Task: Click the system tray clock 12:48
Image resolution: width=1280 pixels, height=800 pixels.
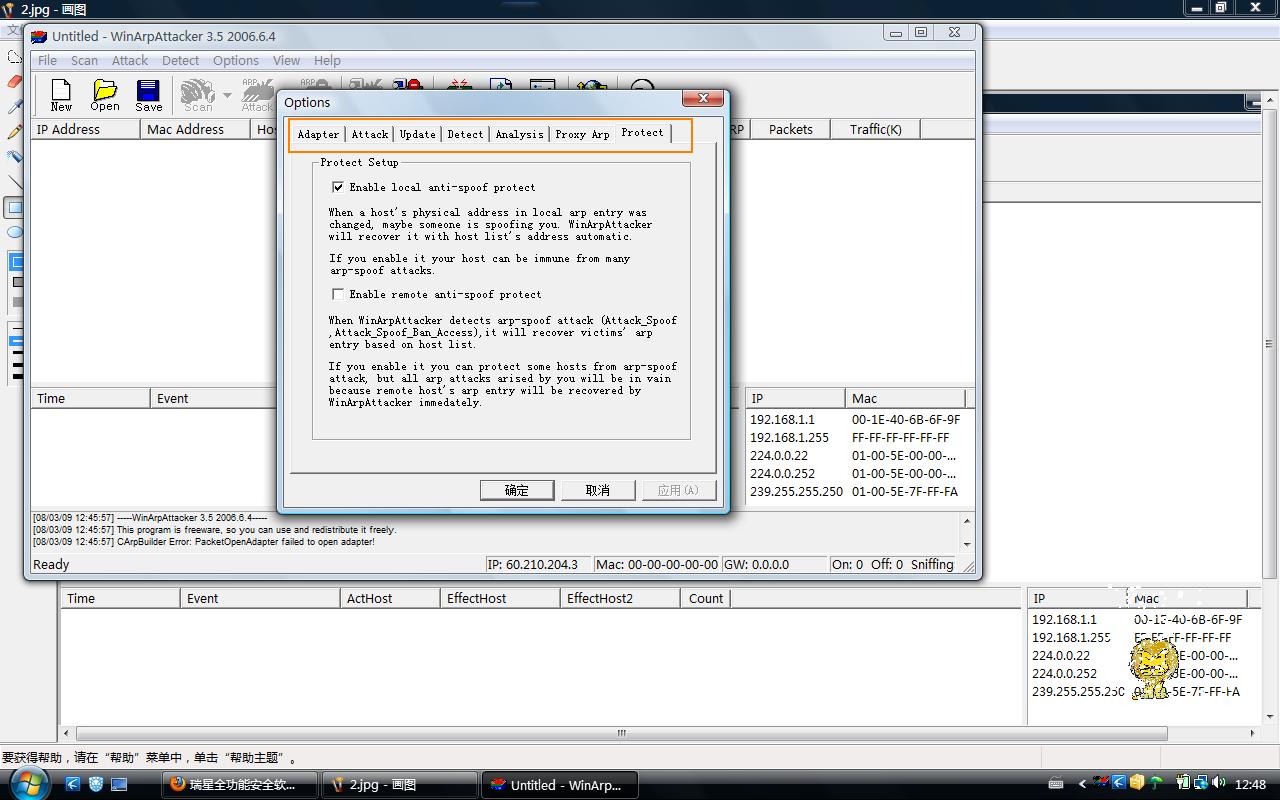Action: pyautogui.click(x=1250, y=785)
